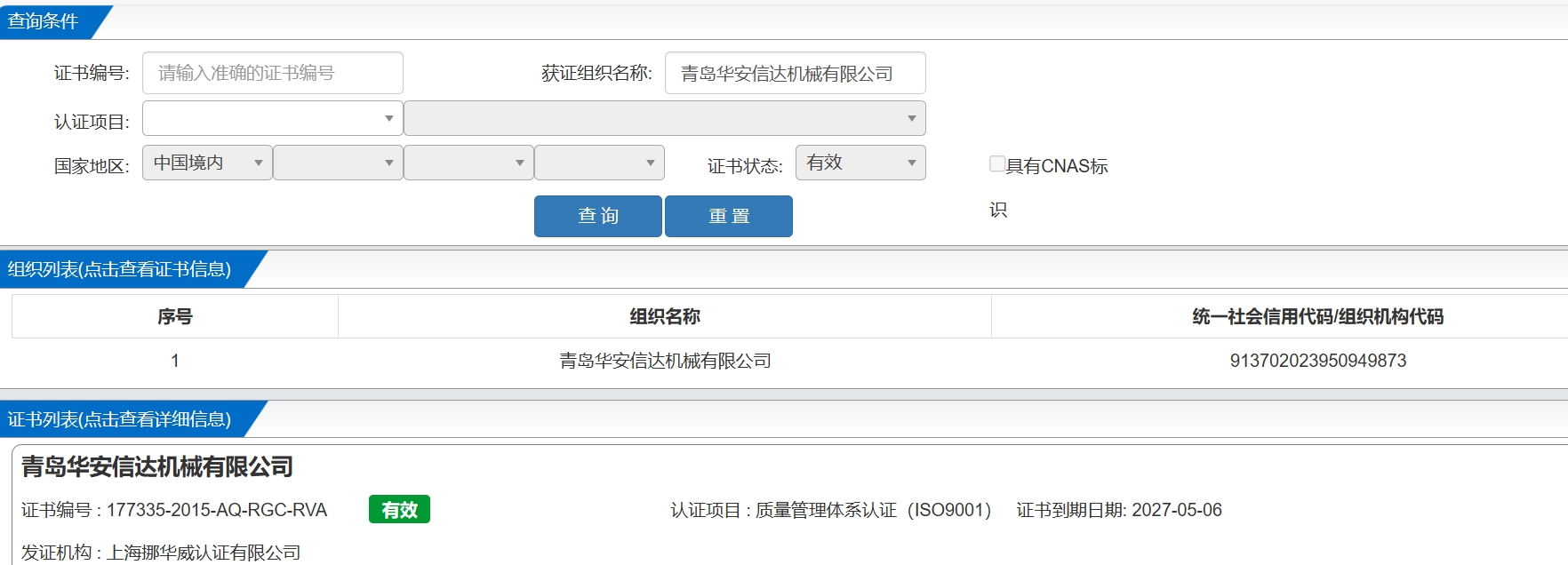Click 认证项目 质量管理体系认证 (ISO9001) text
The image size is (1568, 565).
pos(830,510)
